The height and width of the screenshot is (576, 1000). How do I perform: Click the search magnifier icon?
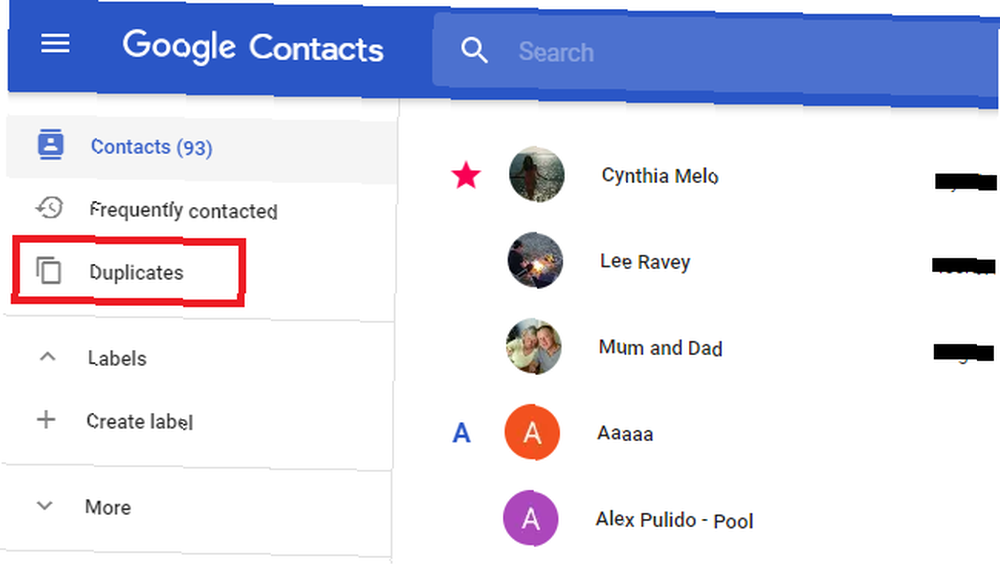pos(474,50)
